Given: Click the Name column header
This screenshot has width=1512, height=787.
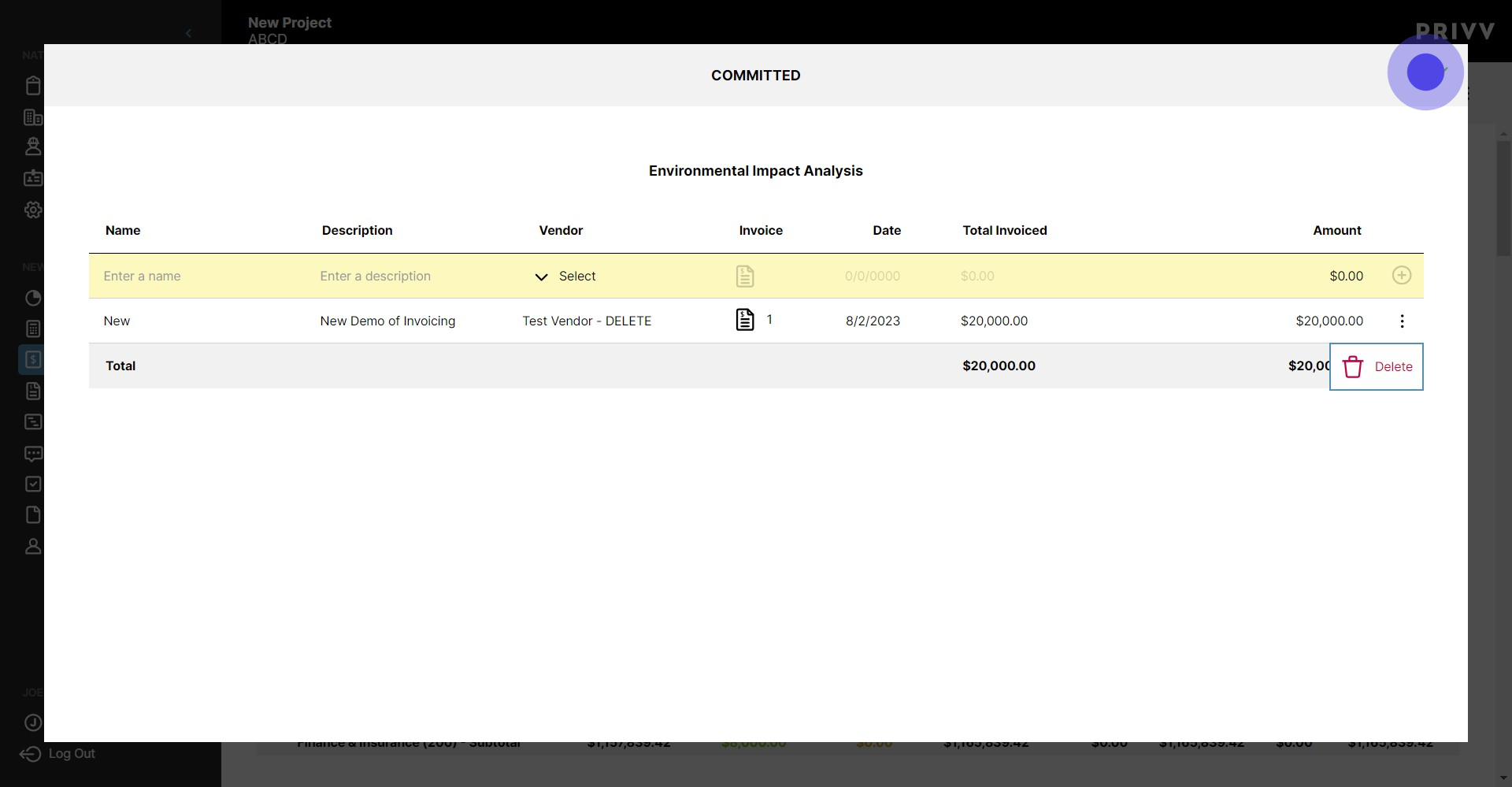Looking at the screenshot, I should [x=123, y=230].
